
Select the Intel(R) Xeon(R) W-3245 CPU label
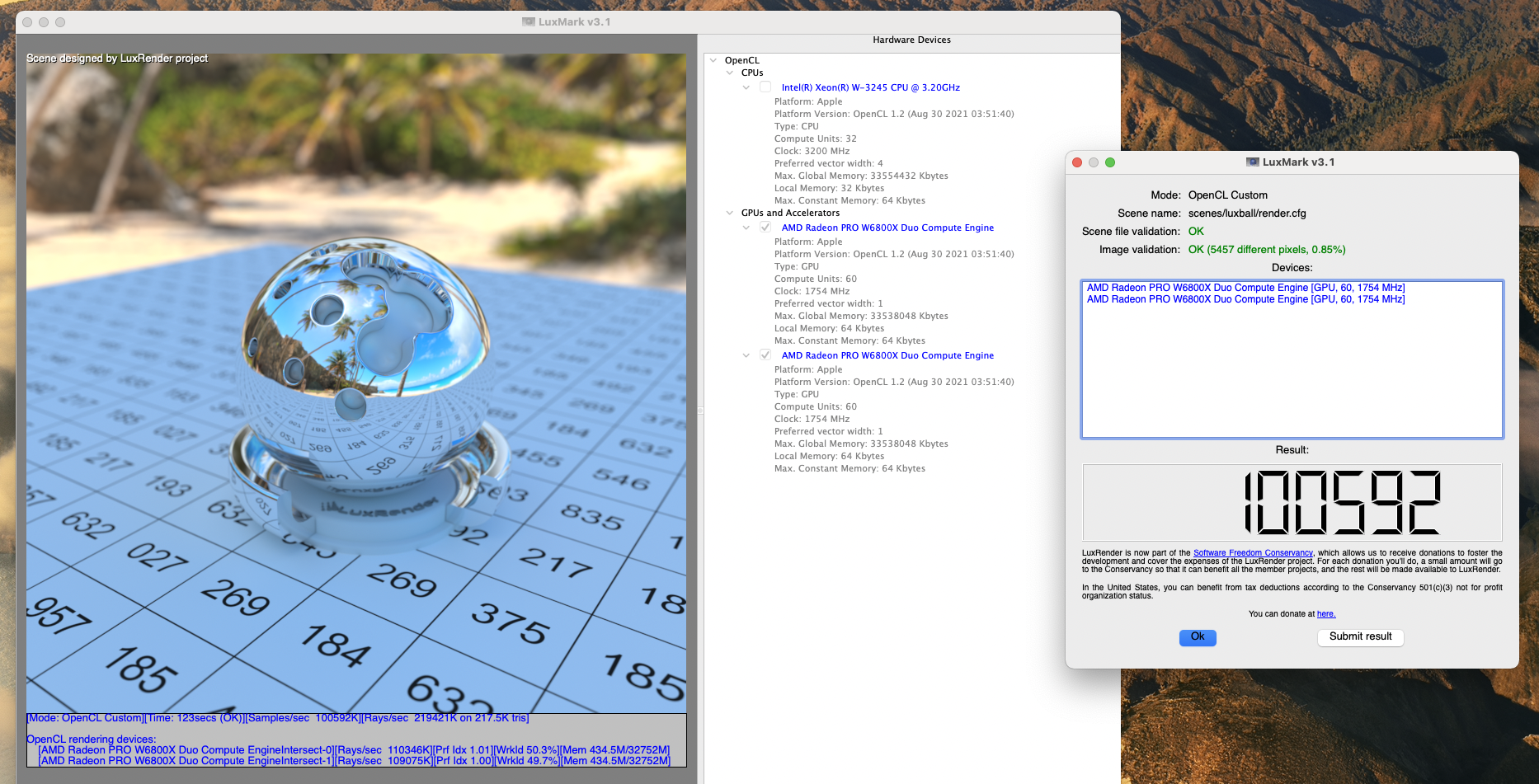point(871,87)
